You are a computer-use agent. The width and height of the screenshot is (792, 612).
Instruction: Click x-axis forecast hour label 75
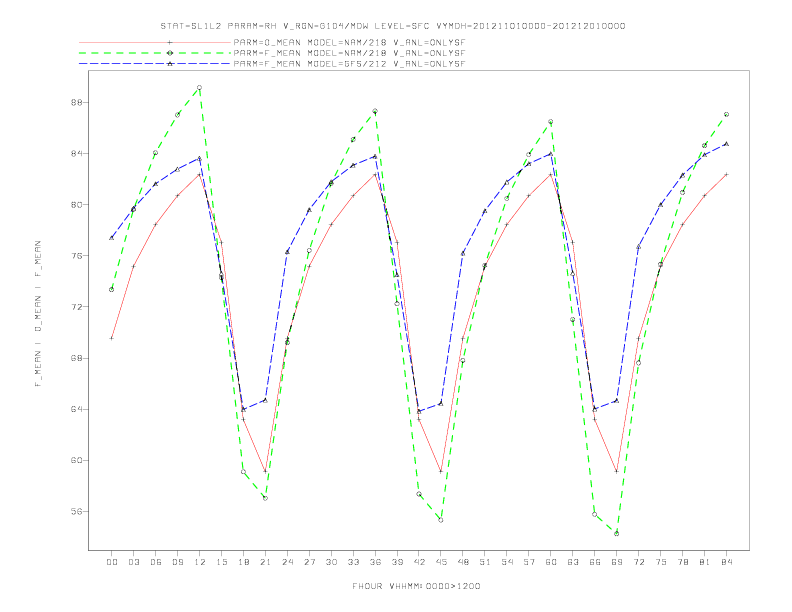tap(661, 562)
